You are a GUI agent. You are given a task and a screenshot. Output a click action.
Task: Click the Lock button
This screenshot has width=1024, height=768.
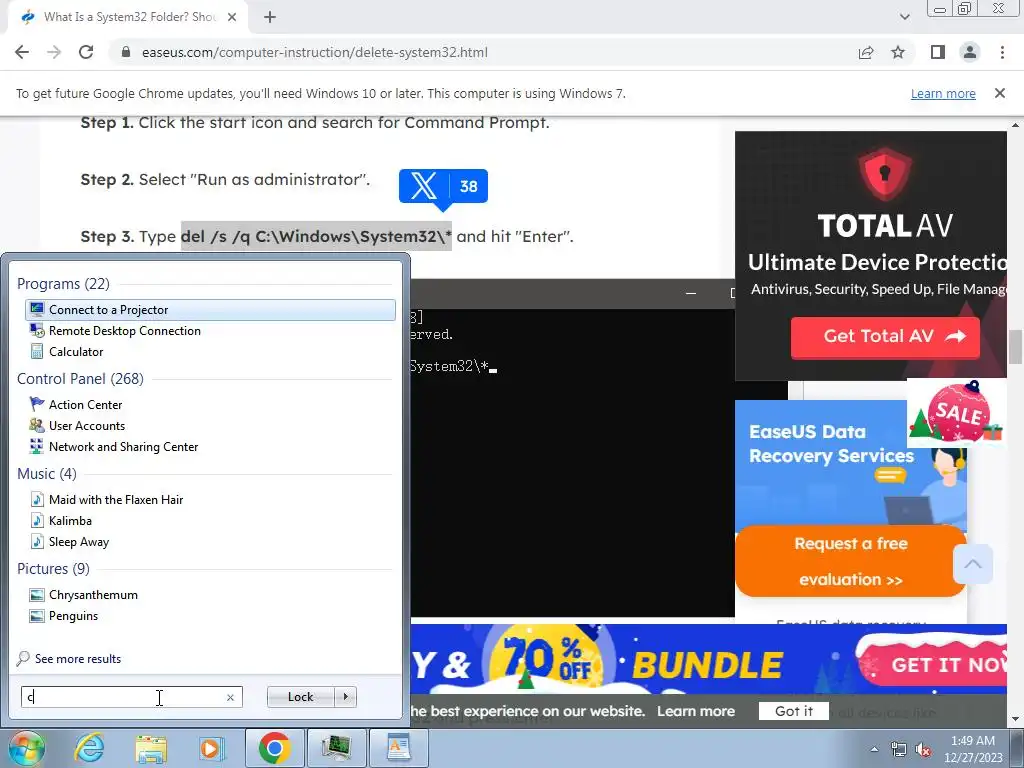[x=300, y=697]
